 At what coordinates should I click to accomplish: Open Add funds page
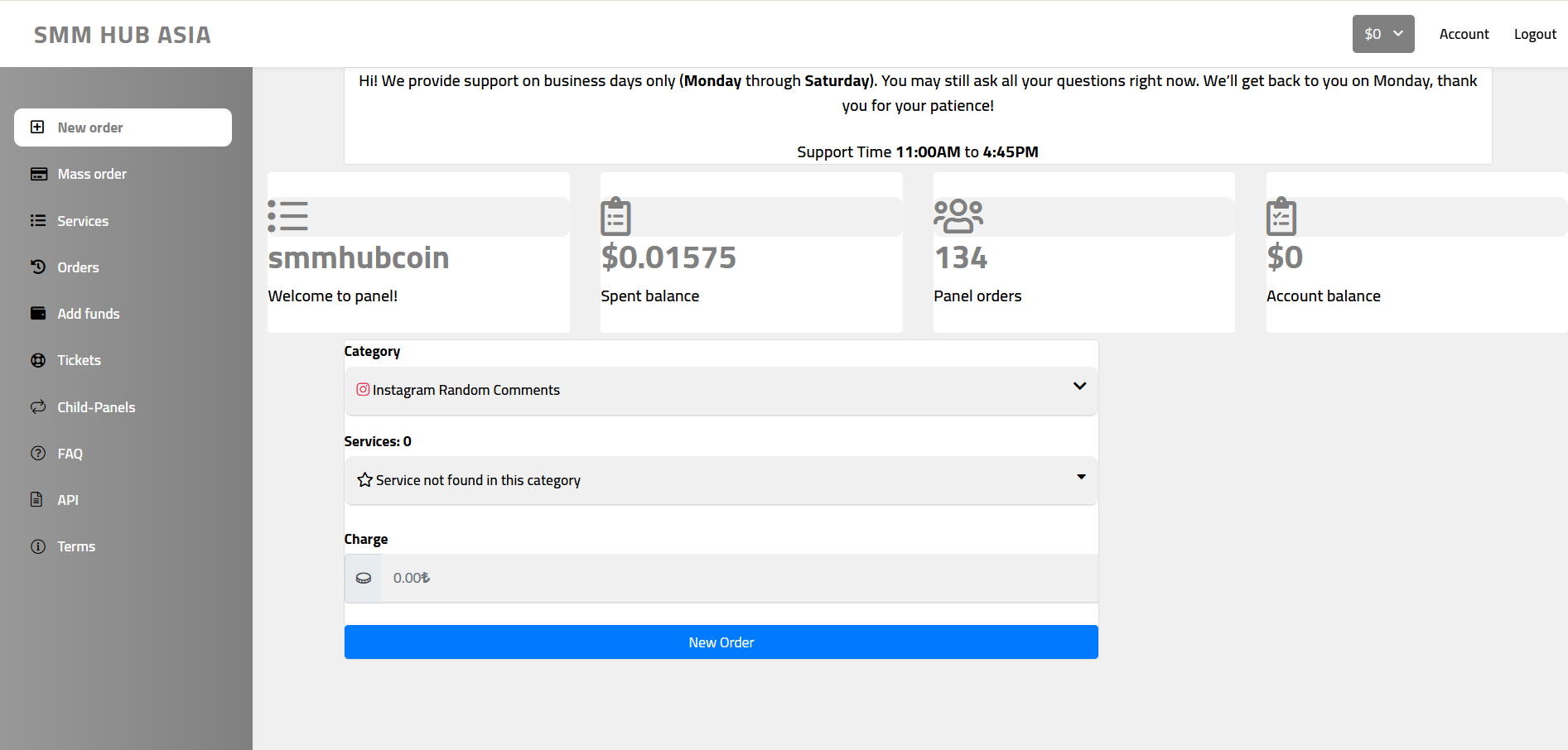point(123,314)
